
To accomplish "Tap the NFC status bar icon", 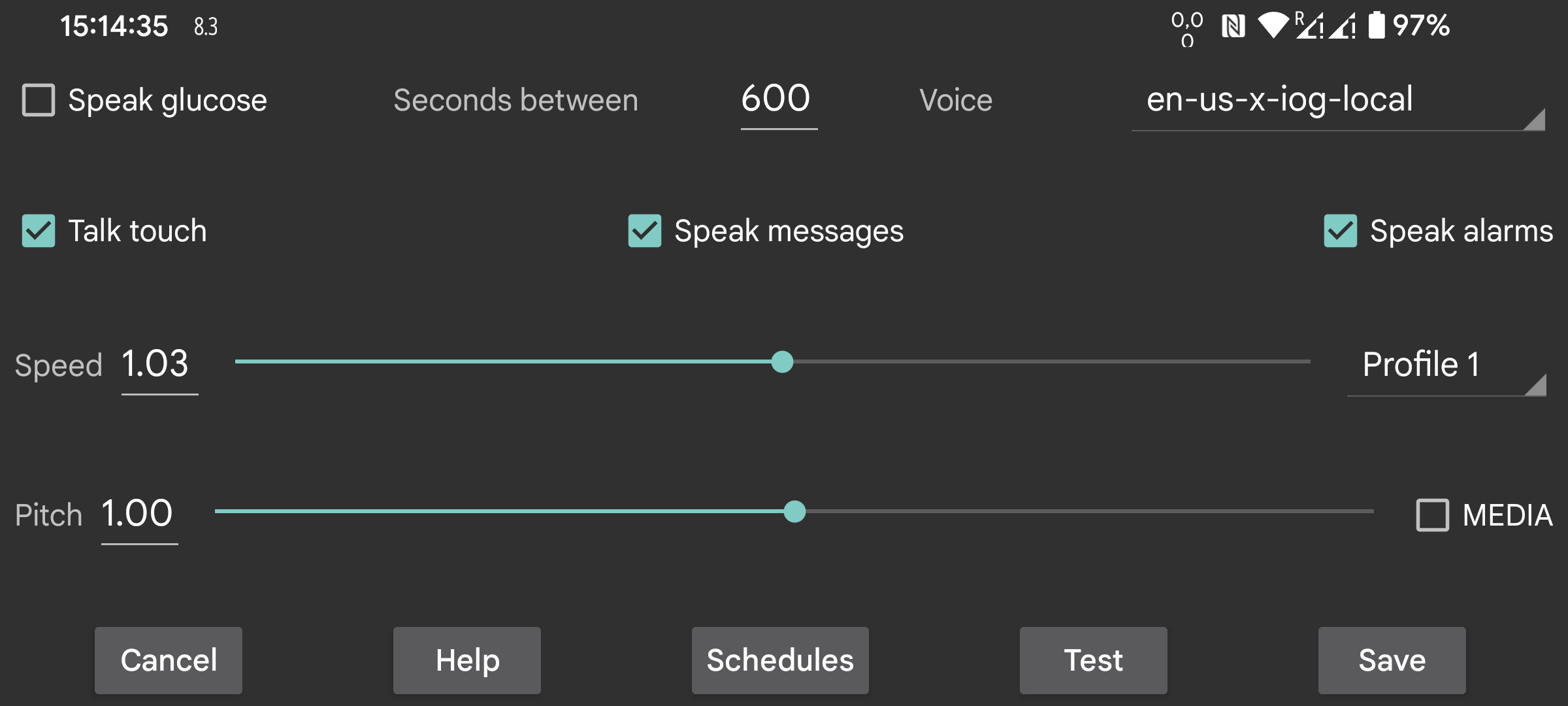I will click(x=1233, y=27).
